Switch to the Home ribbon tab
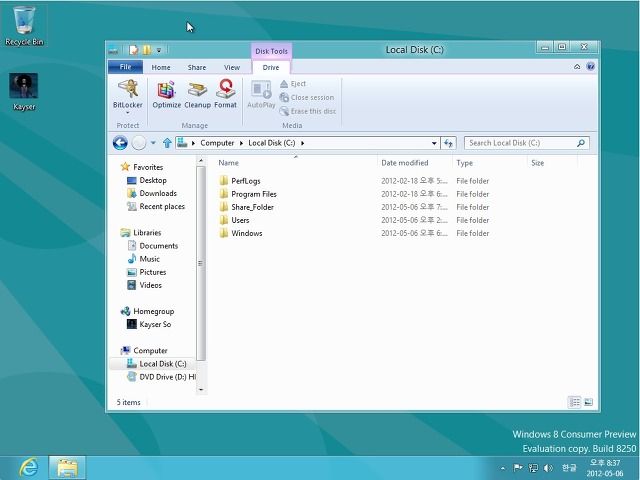Viewport: 640px width, 480px height. (161, 67)
